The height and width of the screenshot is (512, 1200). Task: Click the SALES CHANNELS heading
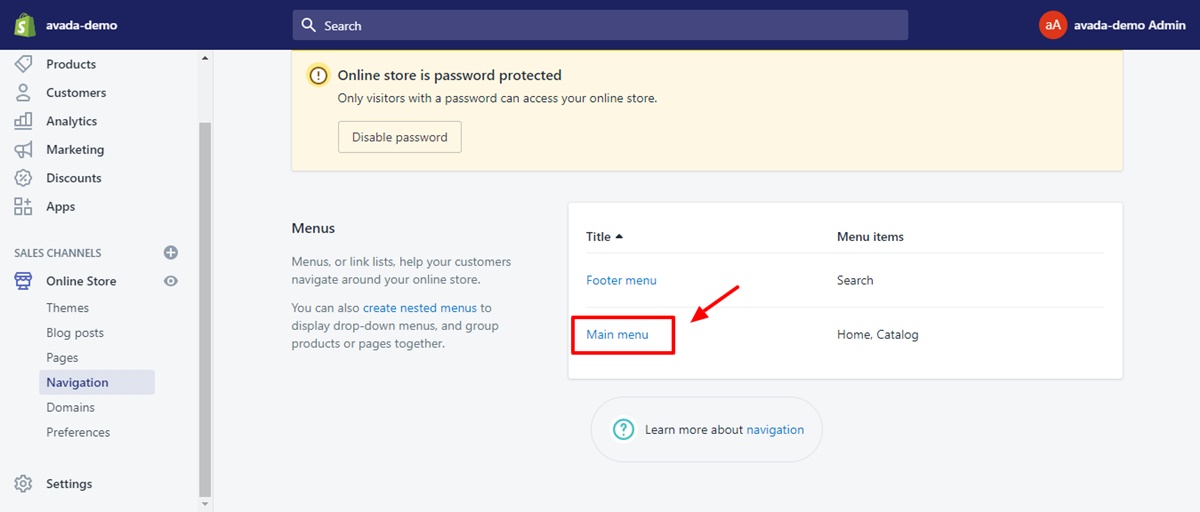[58, 253]
